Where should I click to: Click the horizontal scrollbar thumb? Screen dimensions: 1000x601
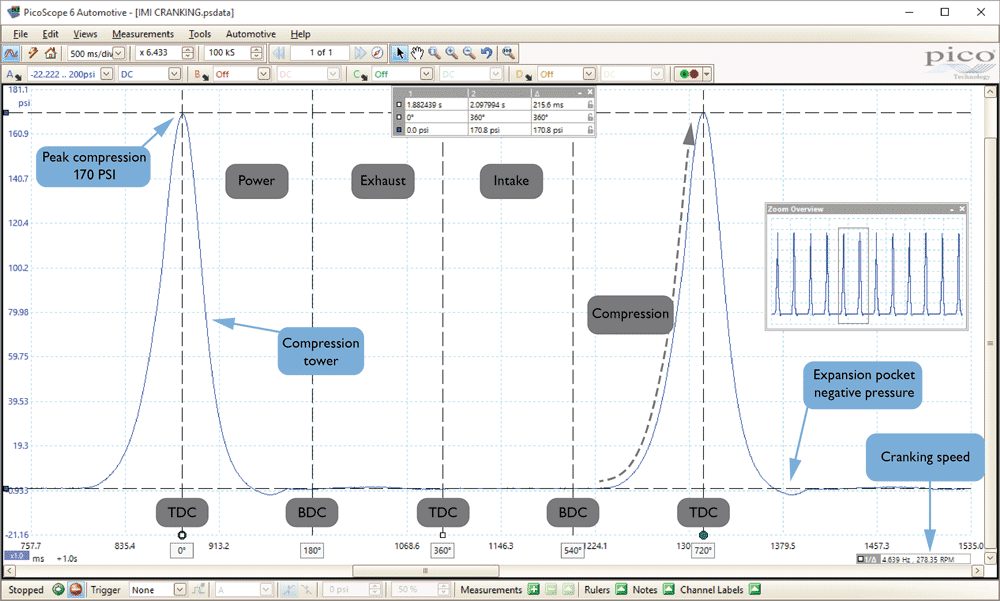[x=425, y=570]
